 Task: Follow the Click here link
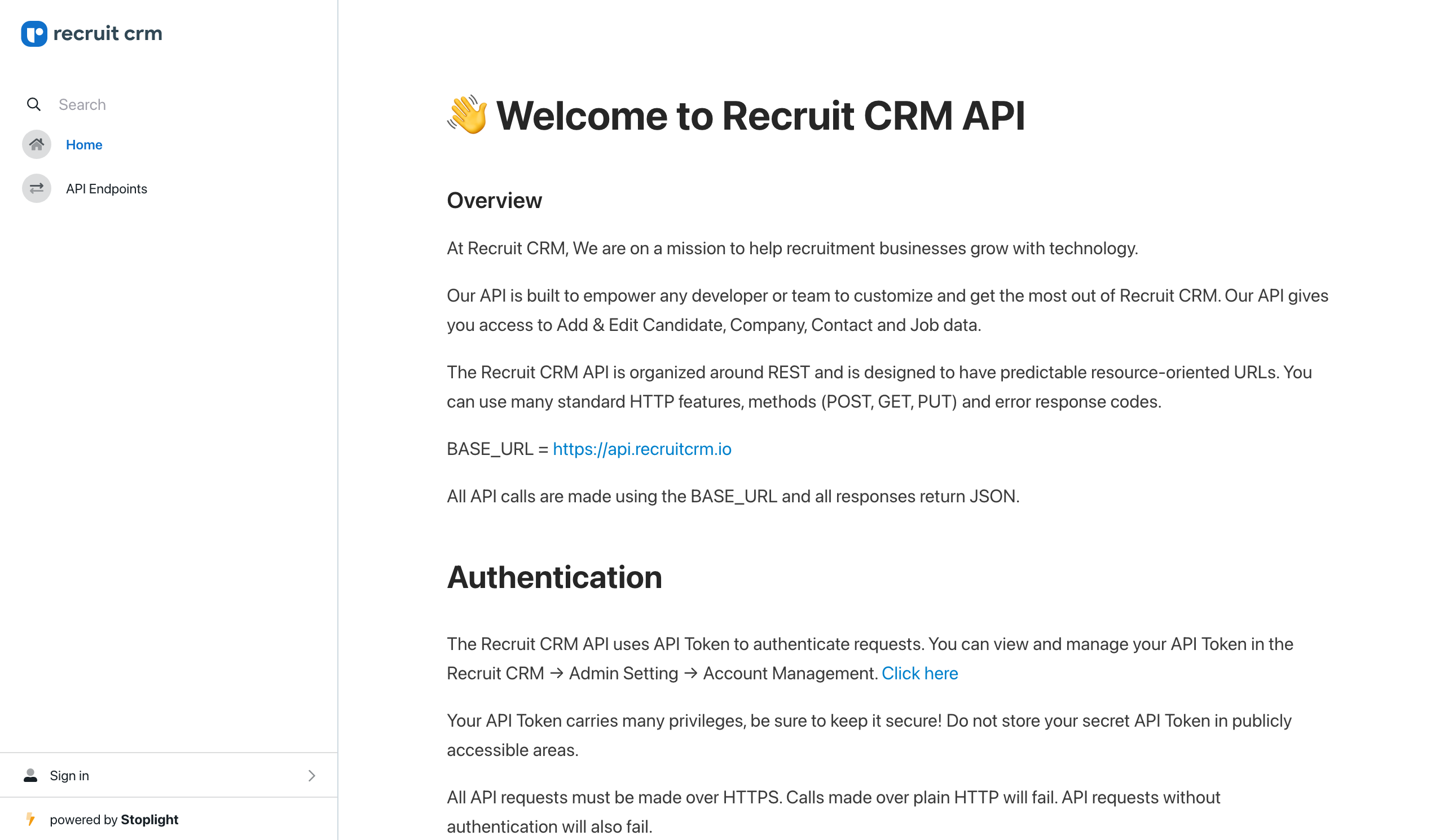(919, 673)
